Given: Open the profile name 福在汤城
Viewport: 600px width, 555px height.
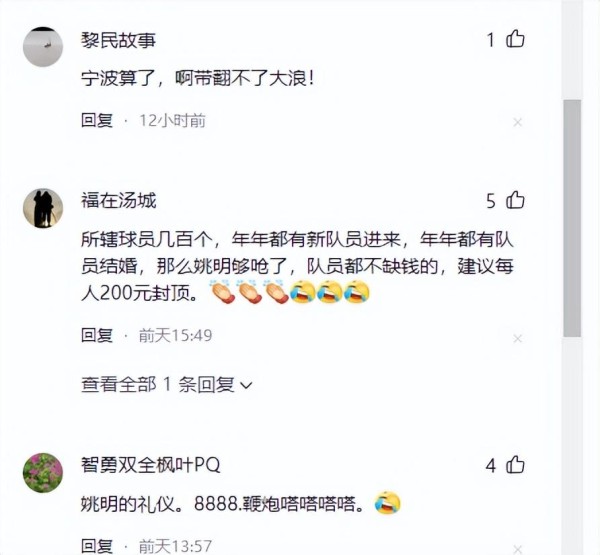Looking at the screenshot, I should pos(118,201).
